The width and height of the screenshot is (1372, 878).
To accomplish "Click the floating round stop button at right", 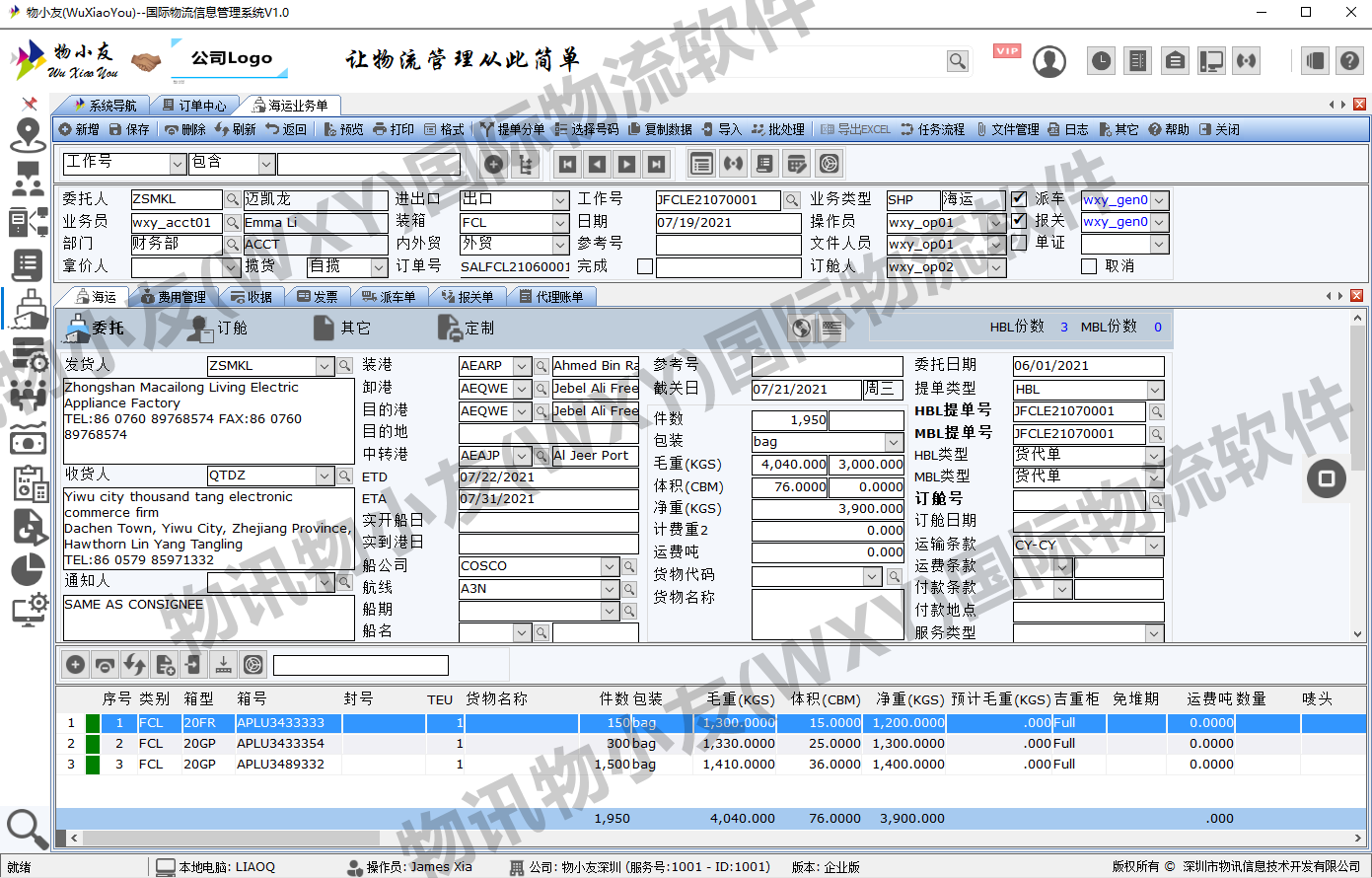I will (1327, 478).
